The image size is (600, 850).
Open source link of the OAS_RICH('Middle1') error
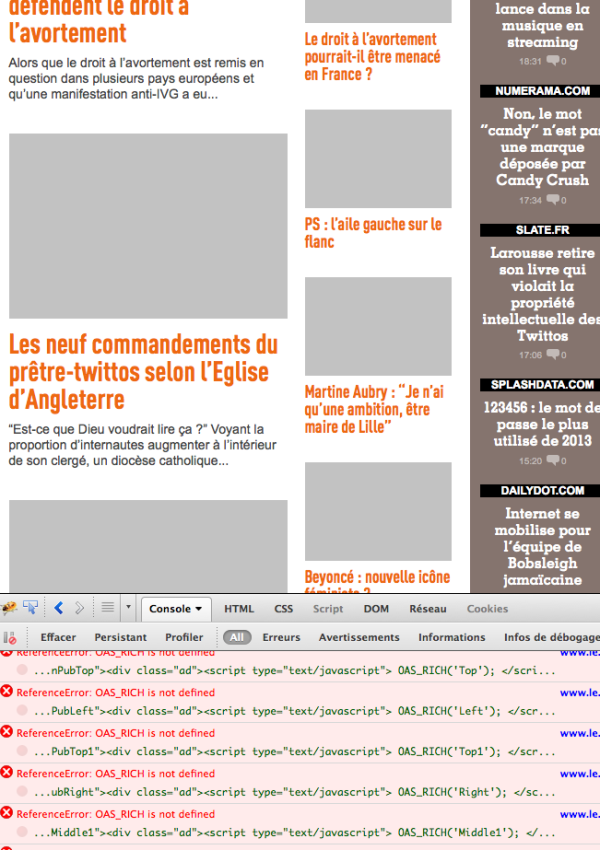[x=579, y=814]
